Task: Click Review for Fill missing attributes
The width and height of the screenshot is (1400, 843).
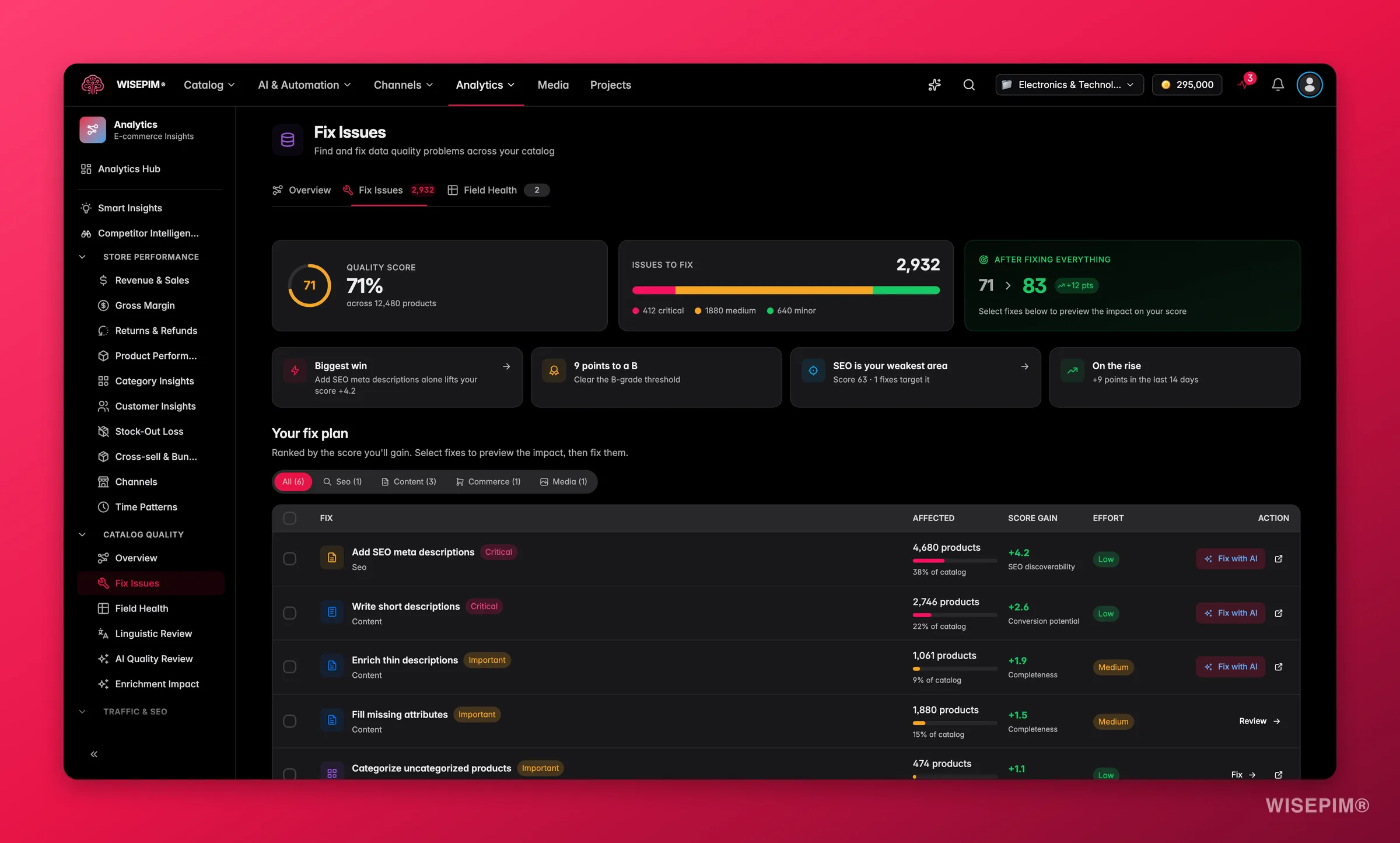Action: pos(1260,721)
